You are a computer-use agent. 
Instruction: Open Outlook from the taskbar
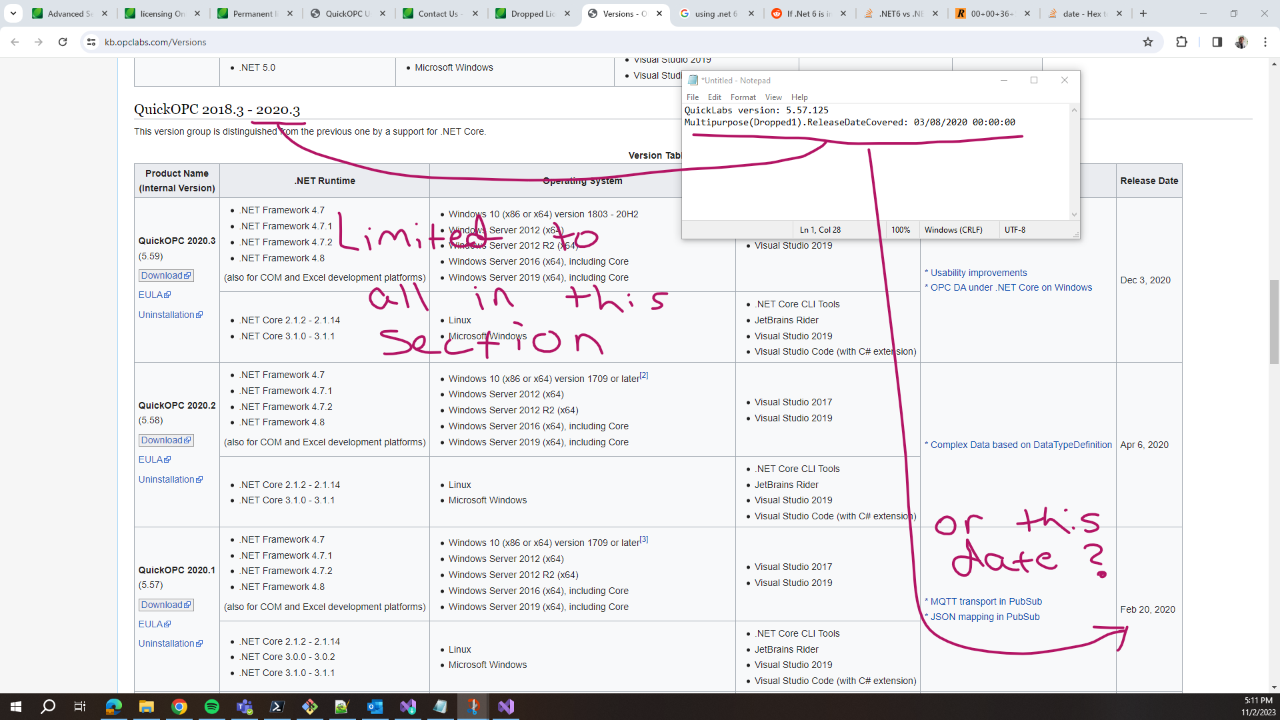(x=375, y=706)
